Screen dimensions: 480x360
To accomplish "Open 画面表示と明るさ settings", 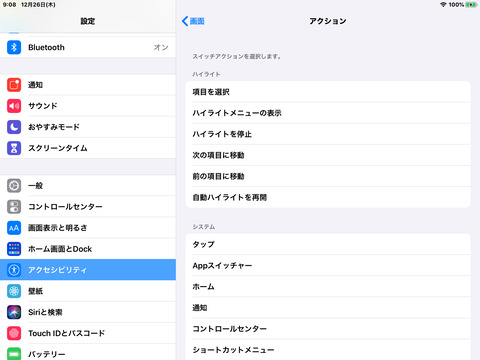I will (88, 228).
